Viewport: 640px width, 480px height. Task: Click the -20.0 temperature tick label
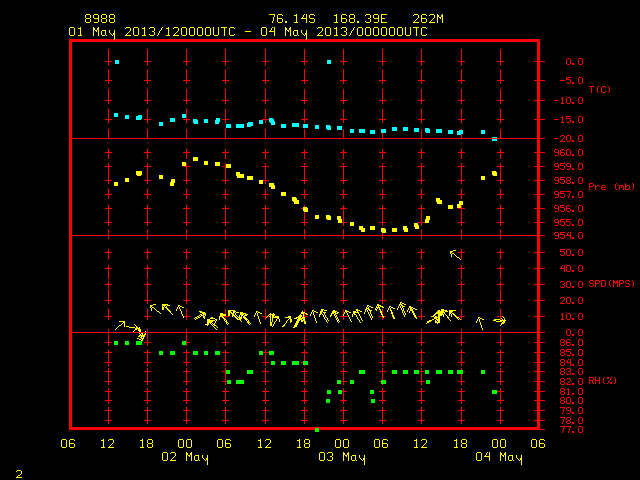tap(569, 139)
